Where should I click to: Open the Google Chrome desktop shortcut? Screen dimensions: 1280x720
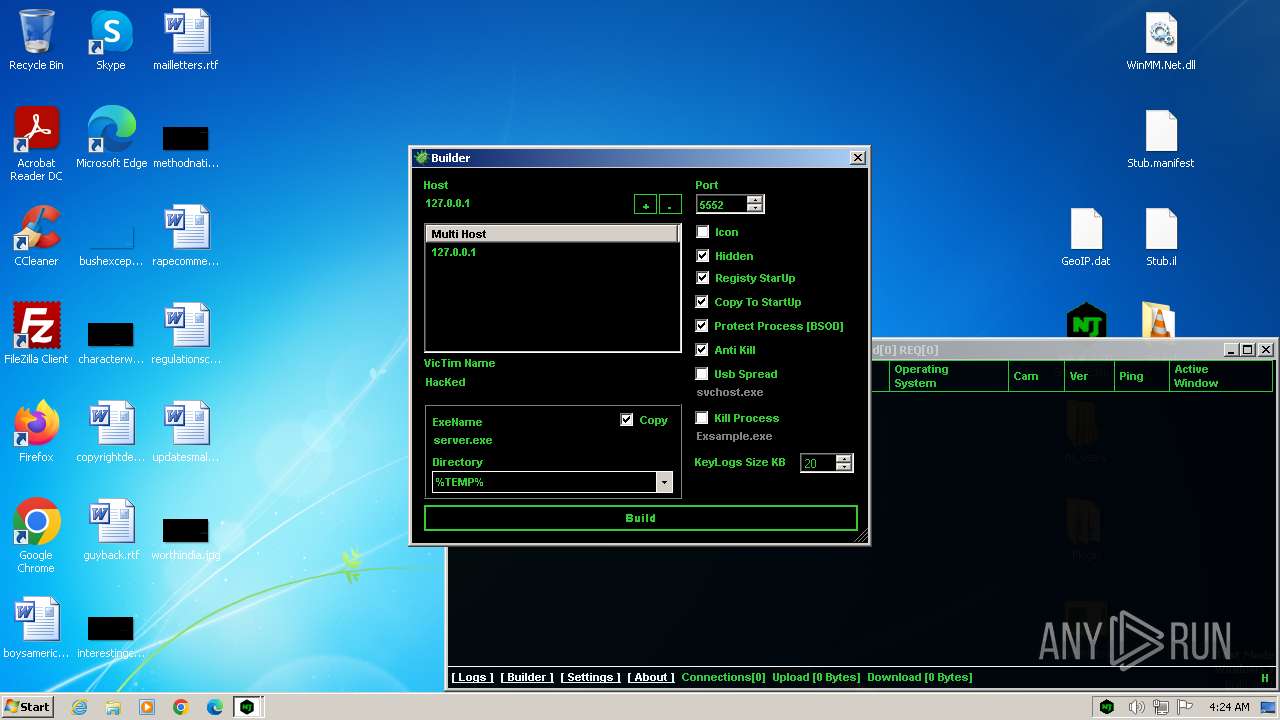point(36,536)
